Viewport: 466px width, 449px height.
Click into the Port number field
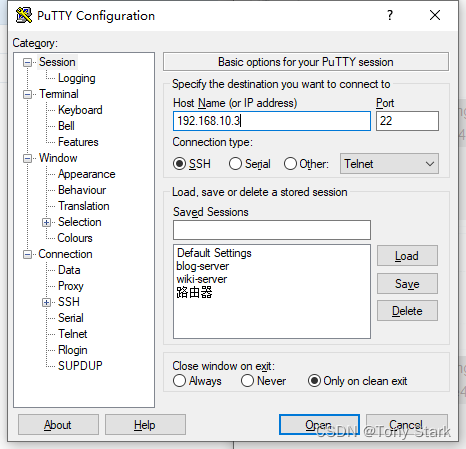[x=407, y=121]
